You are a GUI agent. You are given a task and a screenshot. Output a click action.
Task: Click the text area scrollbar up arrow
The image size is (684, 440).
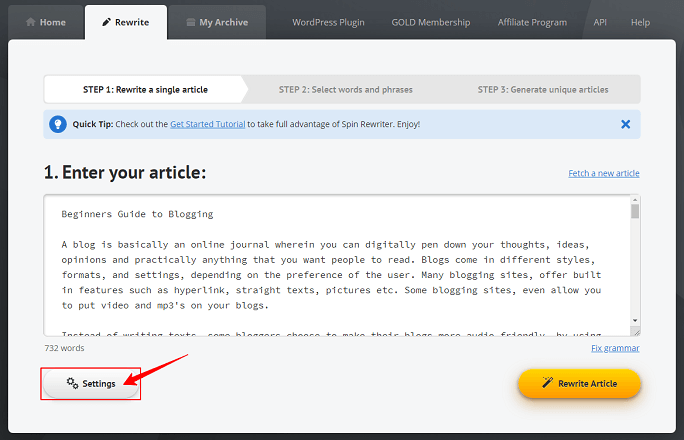click(x=635, y=200)
